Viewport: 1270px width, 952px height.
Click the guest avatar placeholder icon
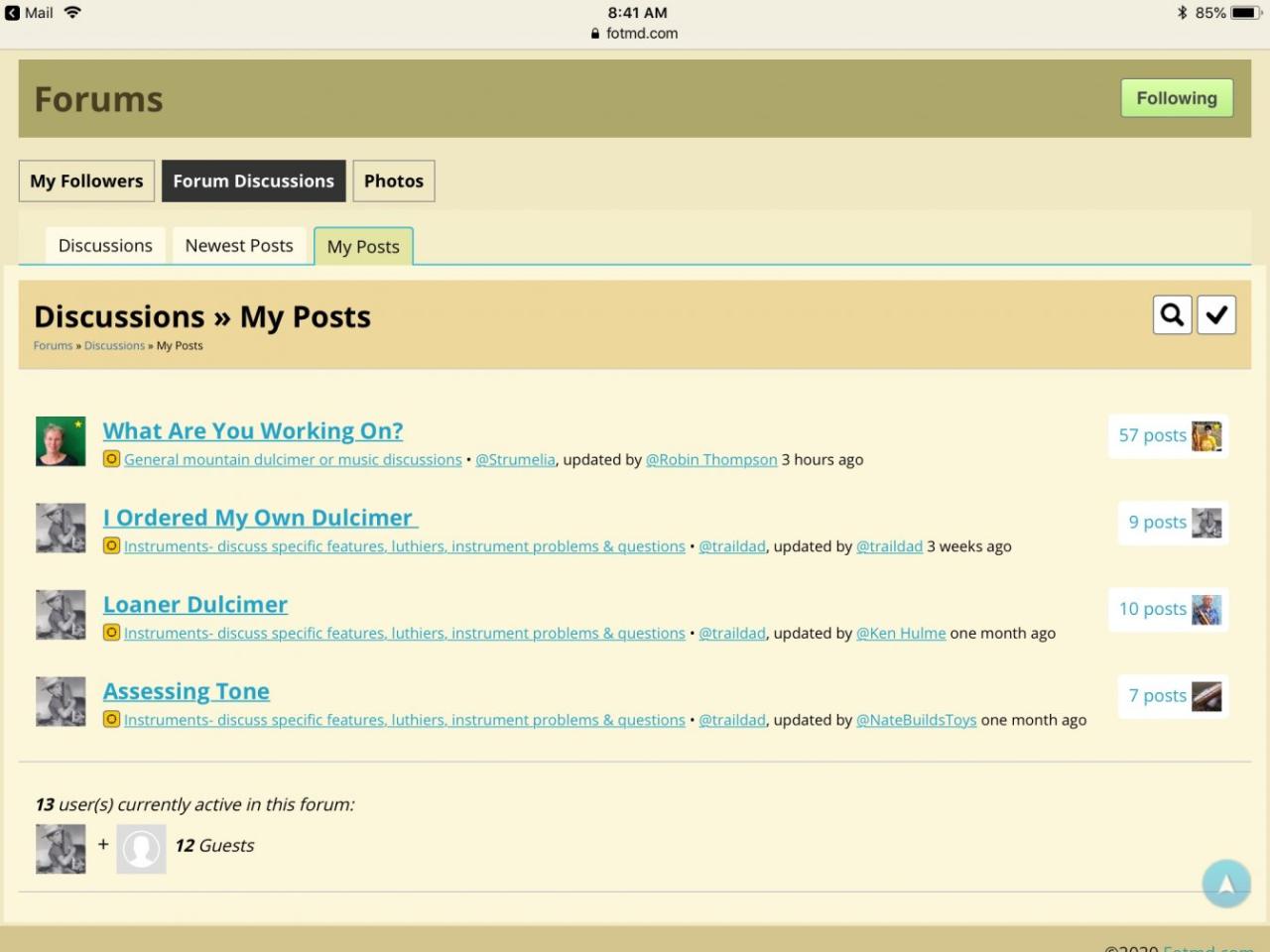(x=141, y=849)
